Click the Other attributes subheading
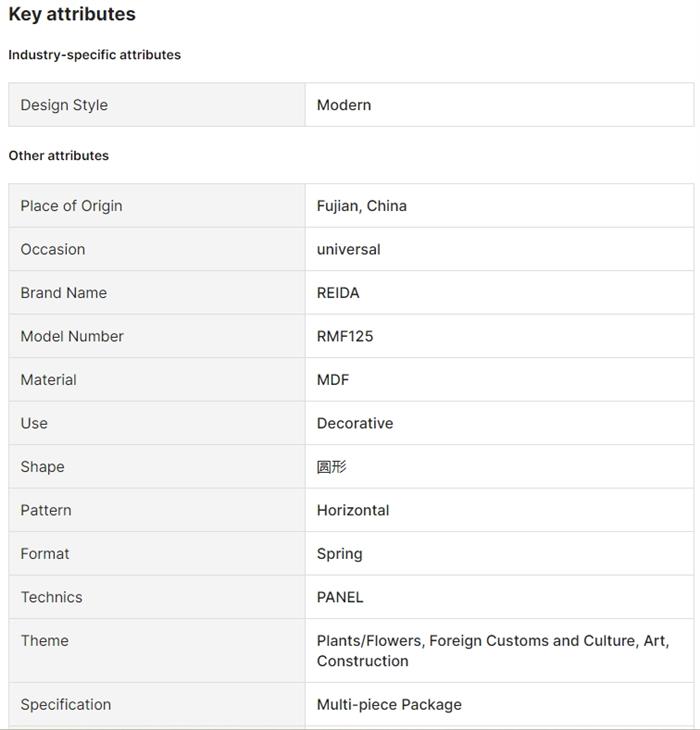This screenshot has height=730, width=700. pos(59,156)
